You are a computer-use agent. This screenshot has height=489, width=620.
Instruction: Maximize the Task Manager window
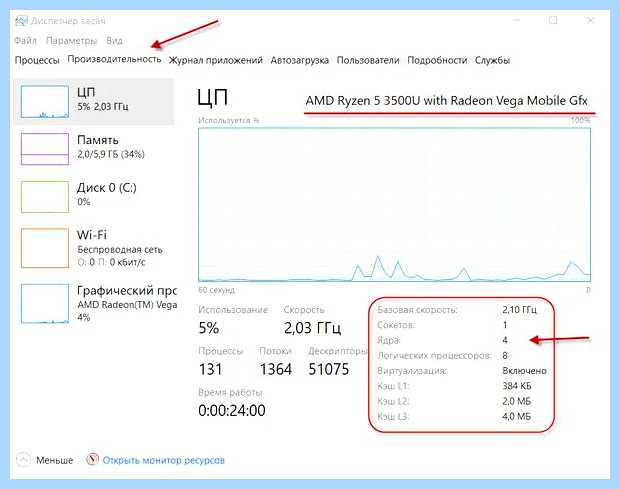point(553,20)
